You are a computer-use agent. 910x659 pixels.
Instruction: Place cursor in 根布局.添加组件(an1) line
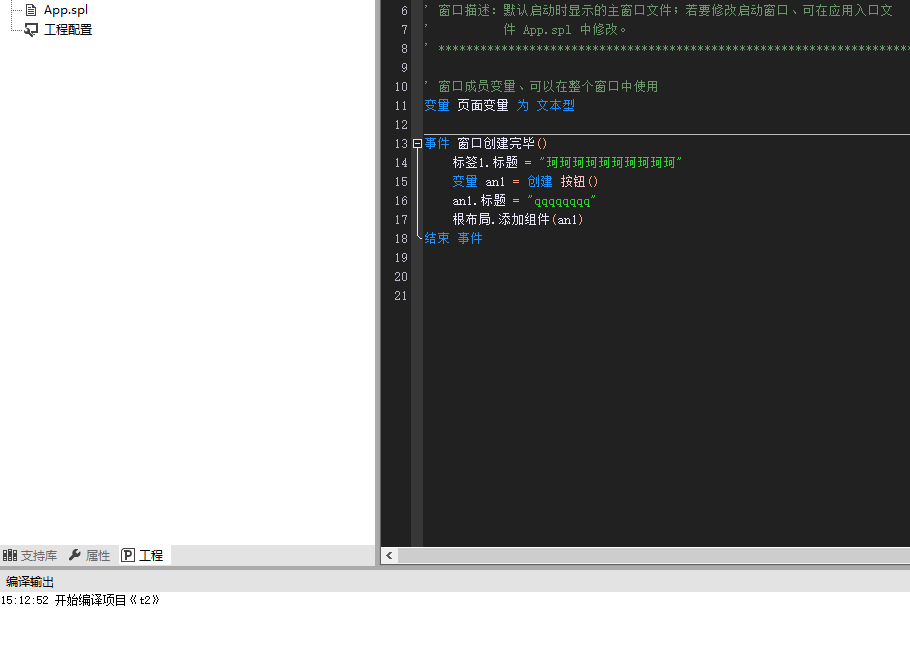517,220
